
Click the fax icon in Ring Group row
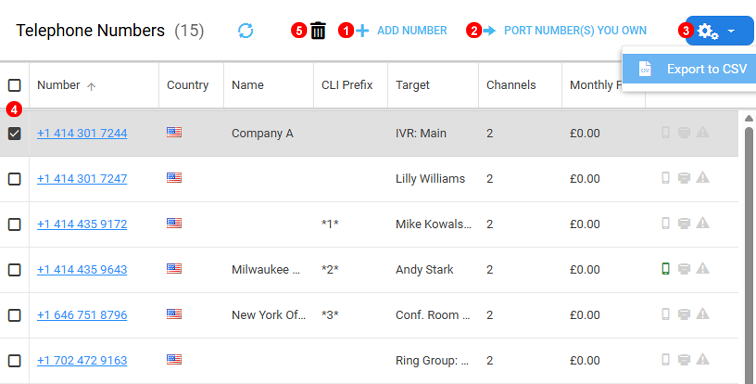(684, 360)
